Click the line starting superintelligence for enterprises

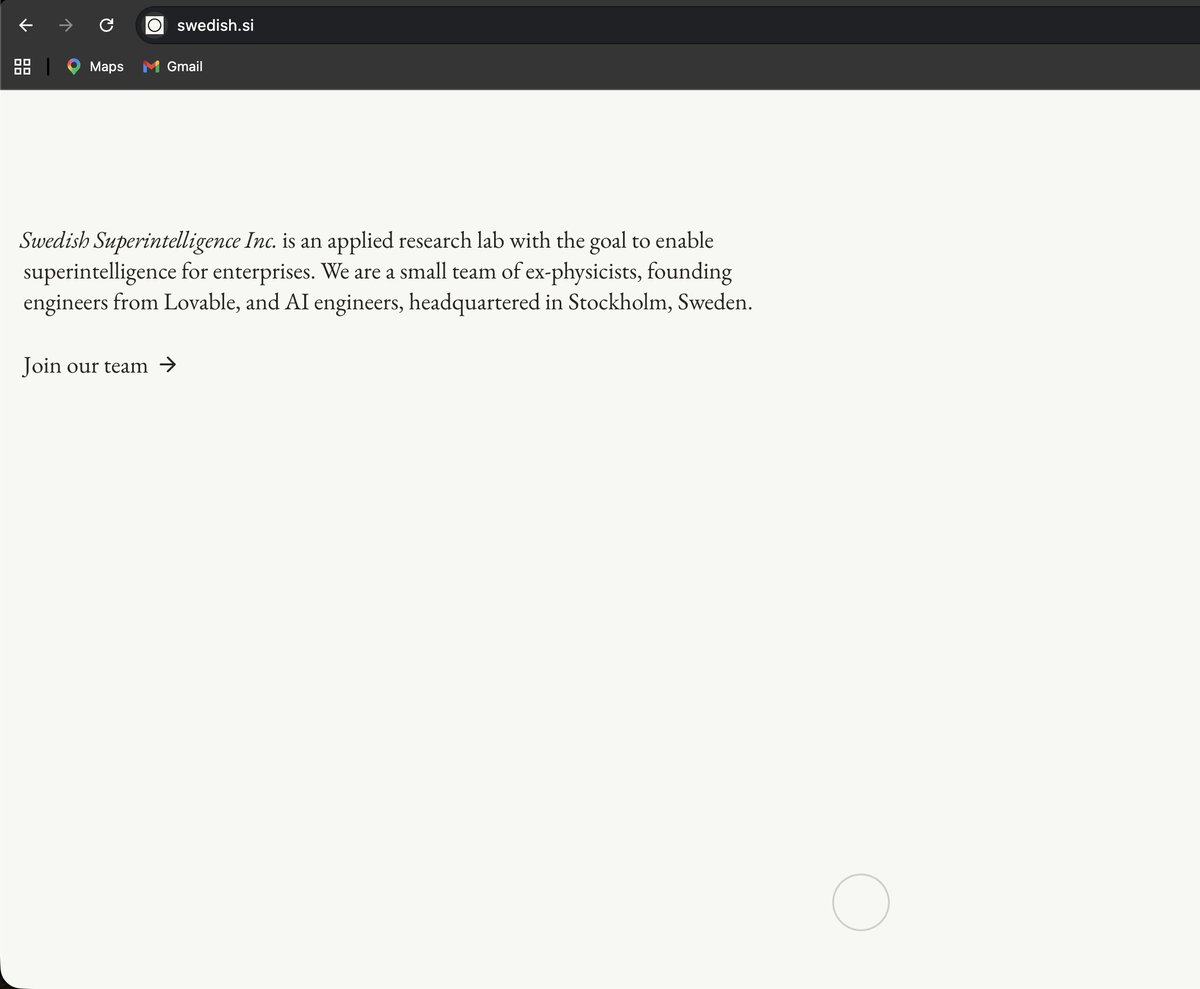378,272
